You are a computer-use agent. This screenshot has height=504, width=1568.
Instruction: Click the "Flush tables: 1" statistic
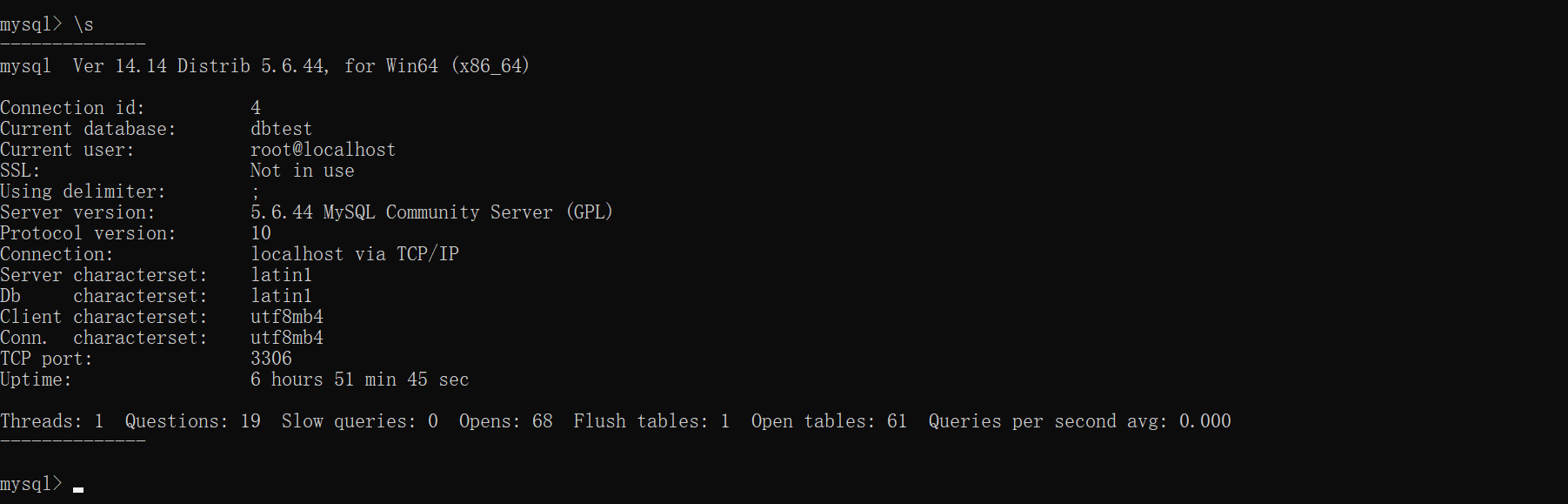pos(651,421)
